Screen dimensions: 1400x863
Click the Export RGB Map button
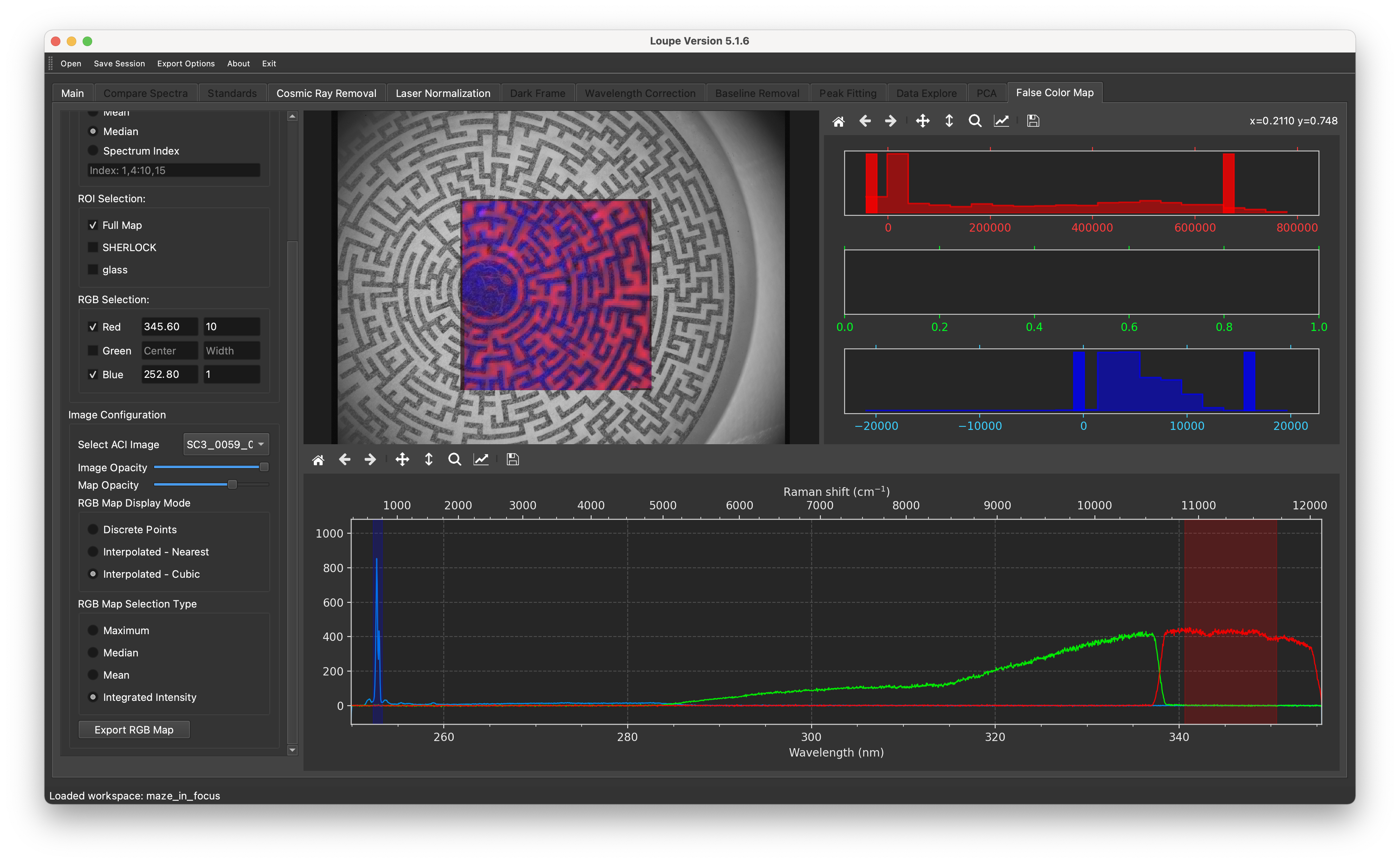click(x=133, y=729)
